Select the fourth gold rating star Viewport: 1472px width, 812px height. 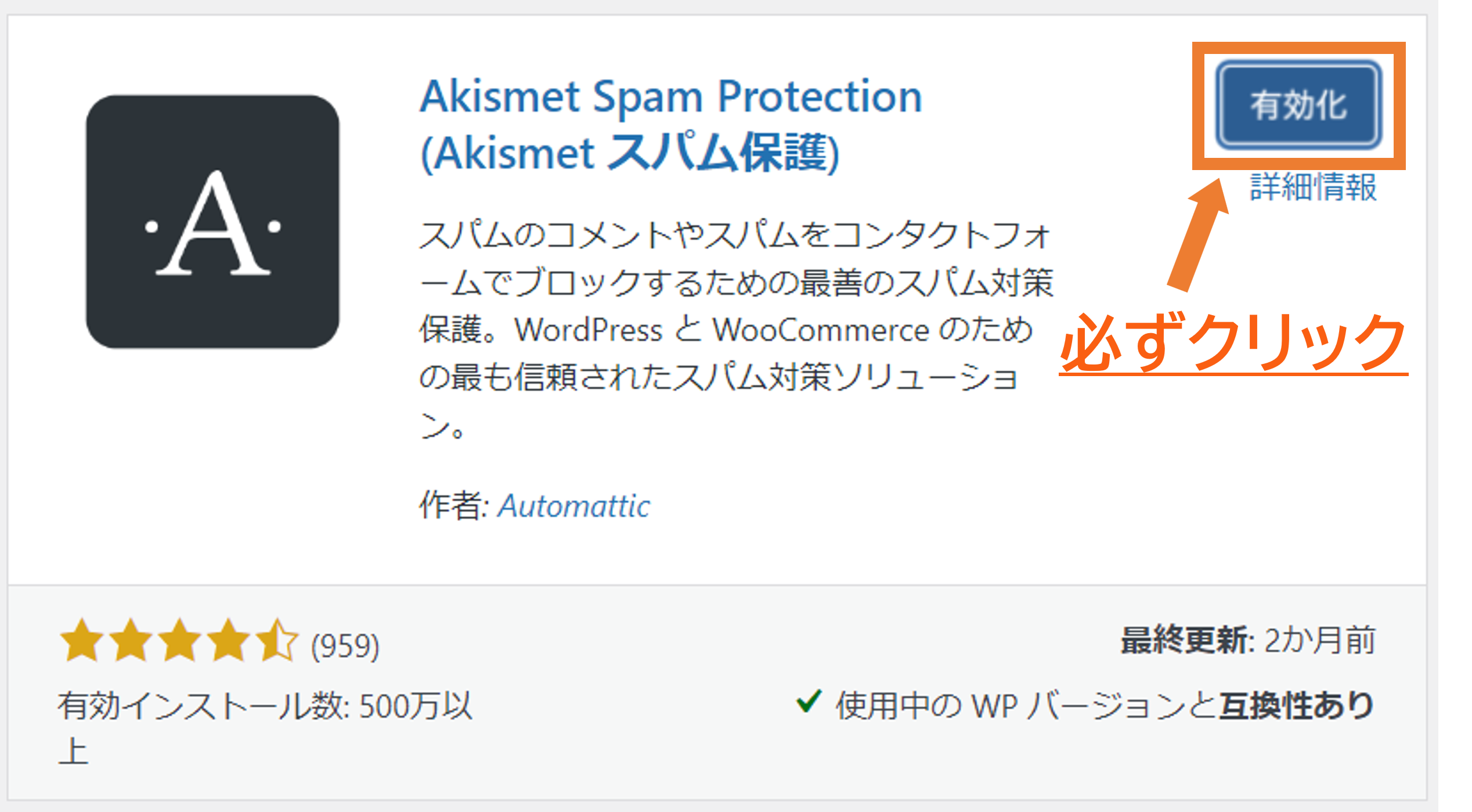(x=229, y=641)
